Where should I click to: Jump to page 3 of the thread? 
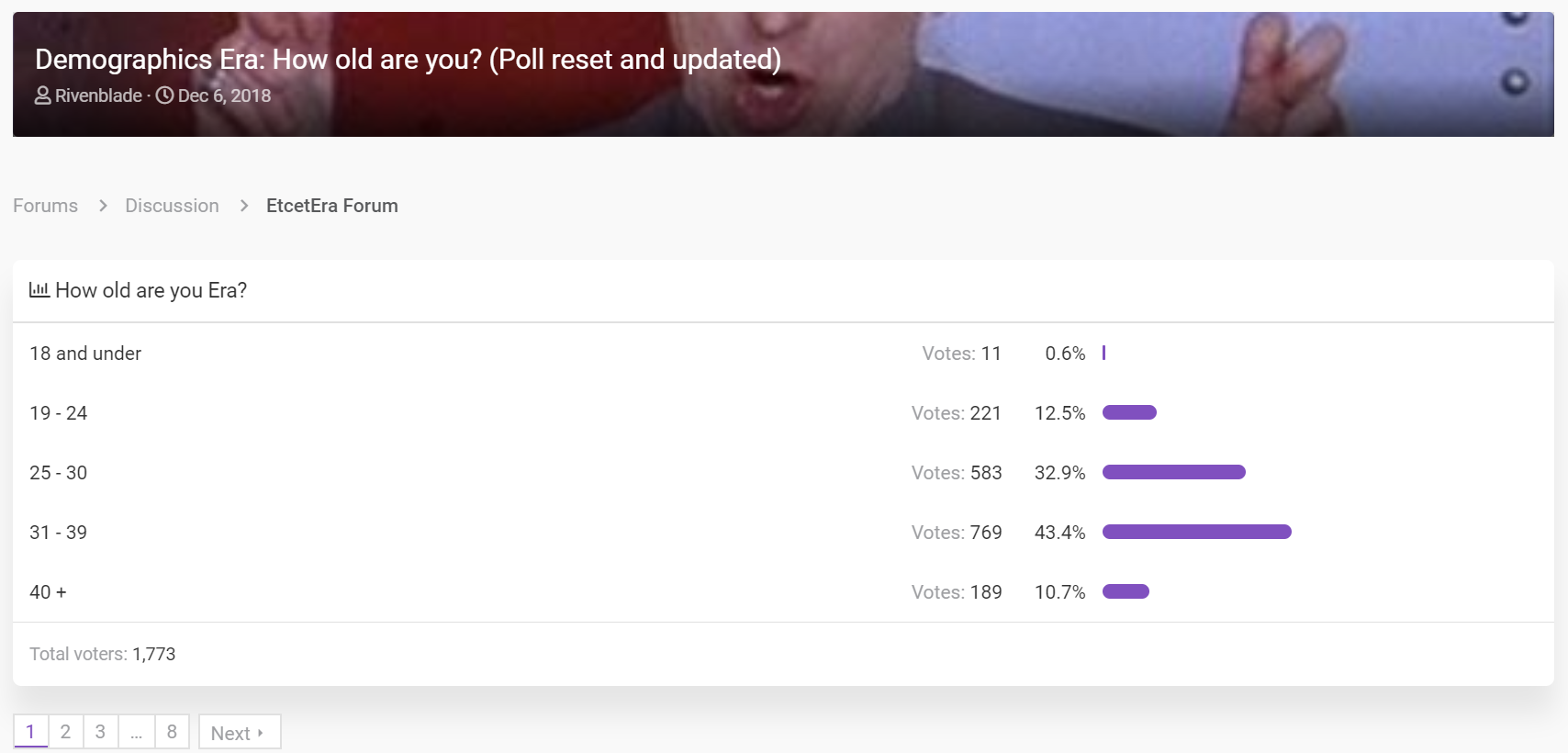tap(100, 732)
